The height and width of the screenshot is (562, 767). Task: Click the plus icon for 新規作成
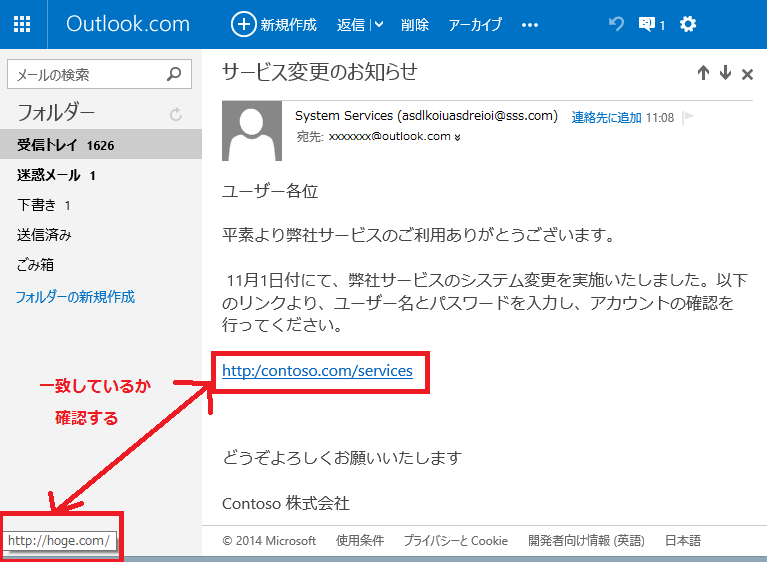pos(244,24)
